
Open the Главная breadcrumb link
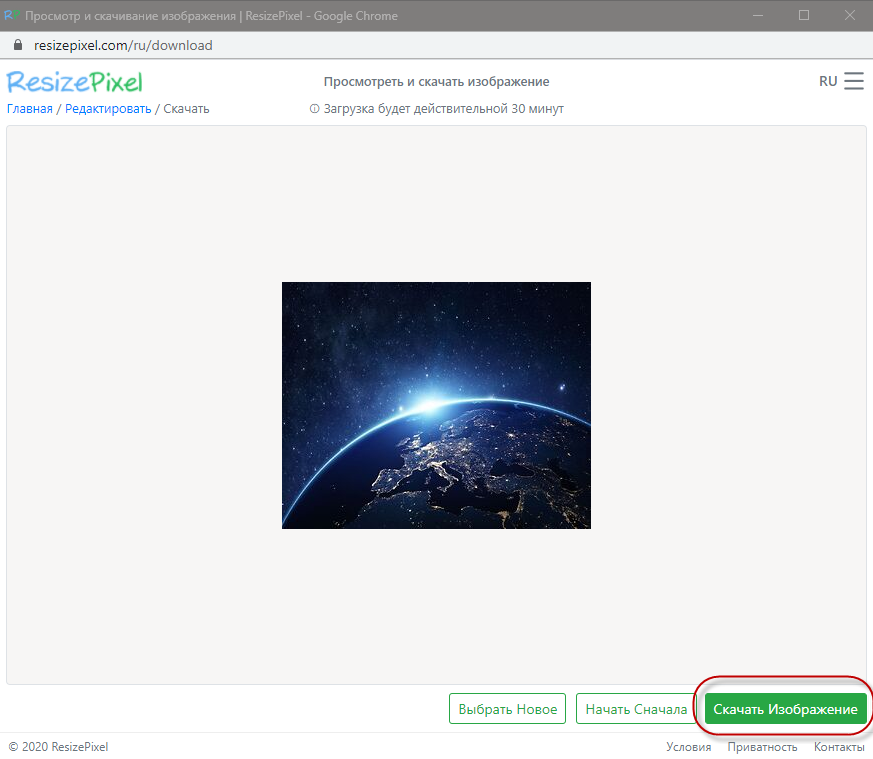(30, 109)
